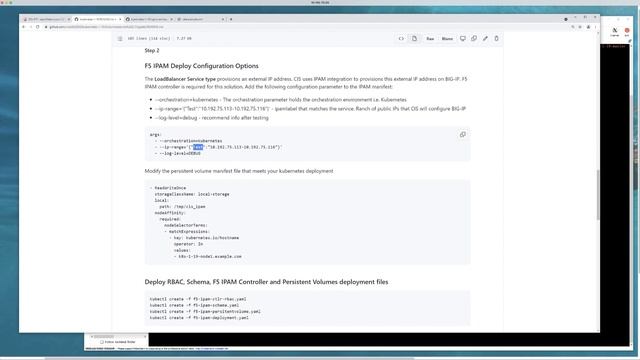640x360 pixels.
Task: Copy raw file contents icon
Action: tap(474, 38)
